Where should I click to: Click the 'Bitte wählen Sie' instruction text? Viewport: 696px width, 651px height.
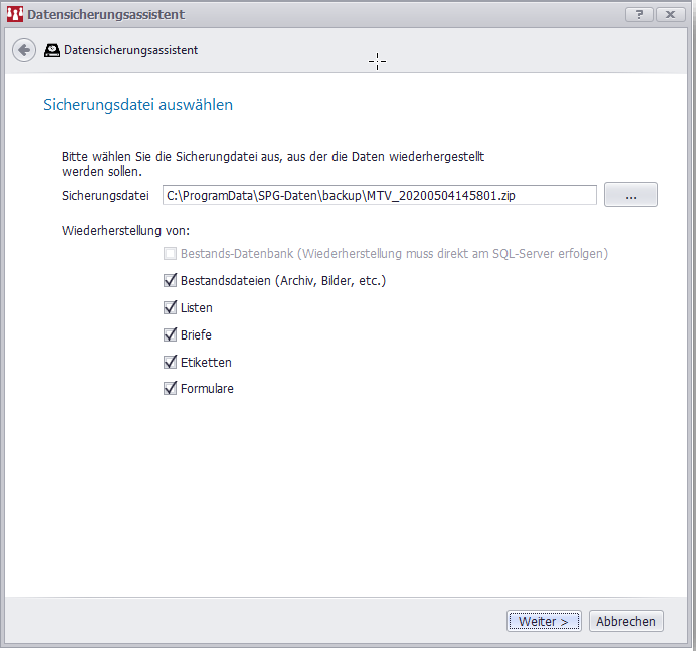[x=273, y=157]
